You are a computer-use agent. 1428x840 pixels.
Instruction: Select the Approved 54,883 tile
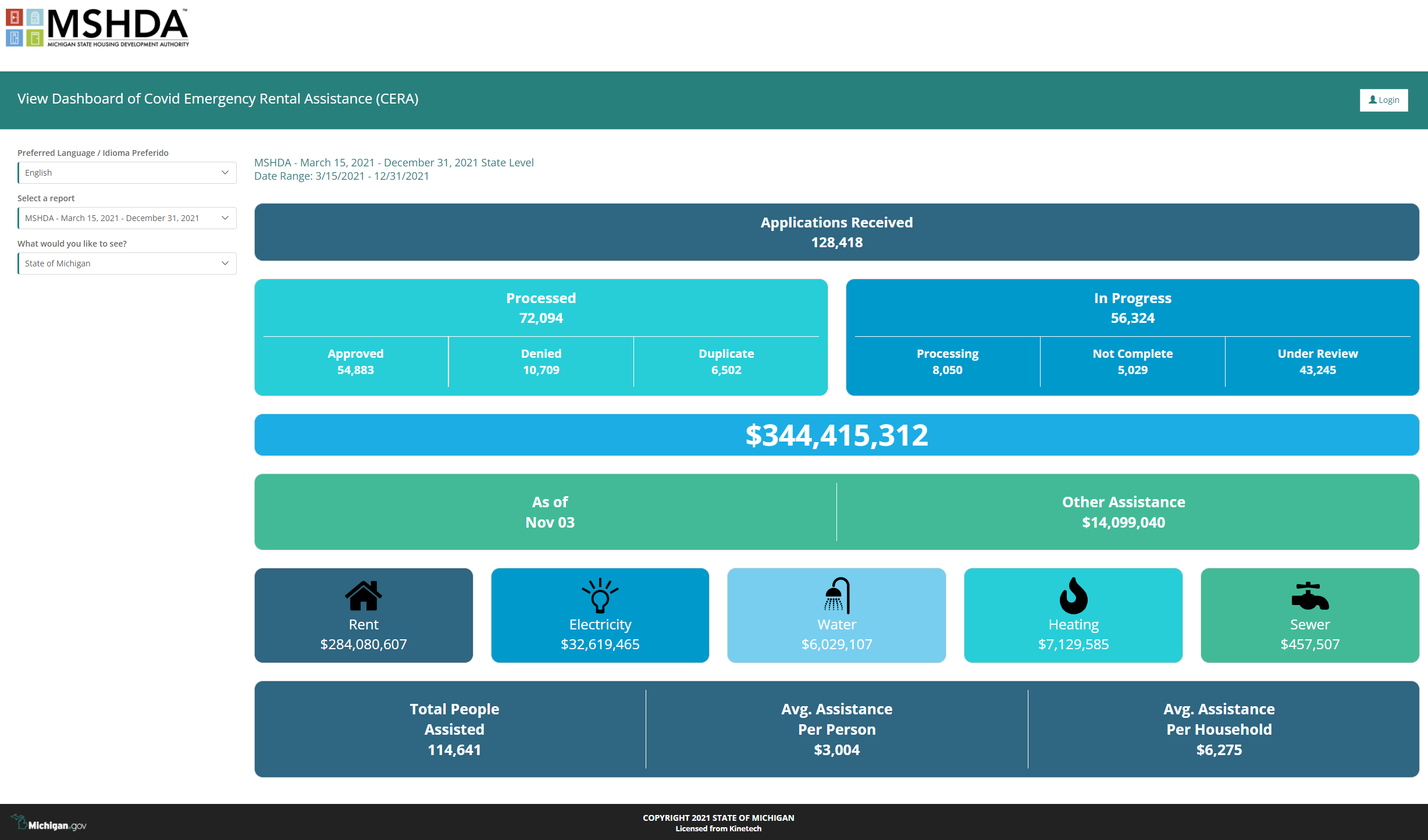355,362
